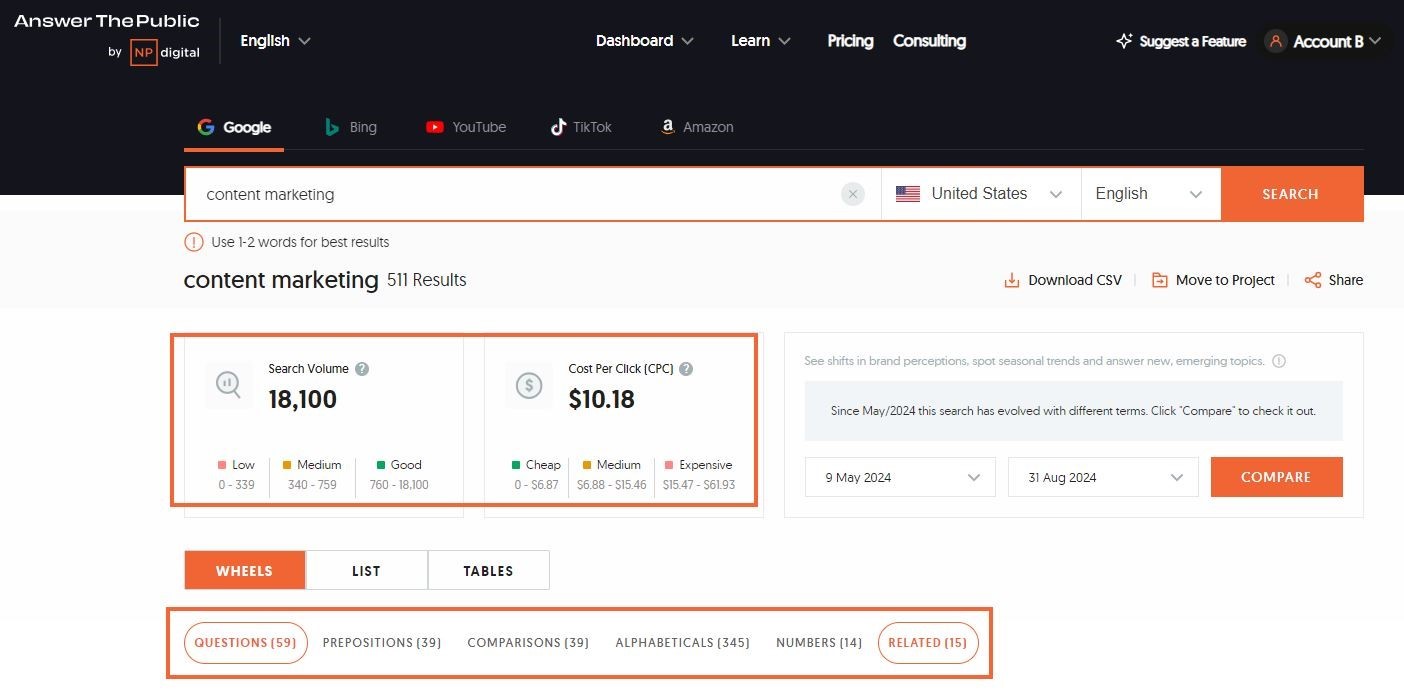Click the $10.18 cost per click value
Image resolution: width=1404 pixels, height=691 pixels.
coord(602,400)
